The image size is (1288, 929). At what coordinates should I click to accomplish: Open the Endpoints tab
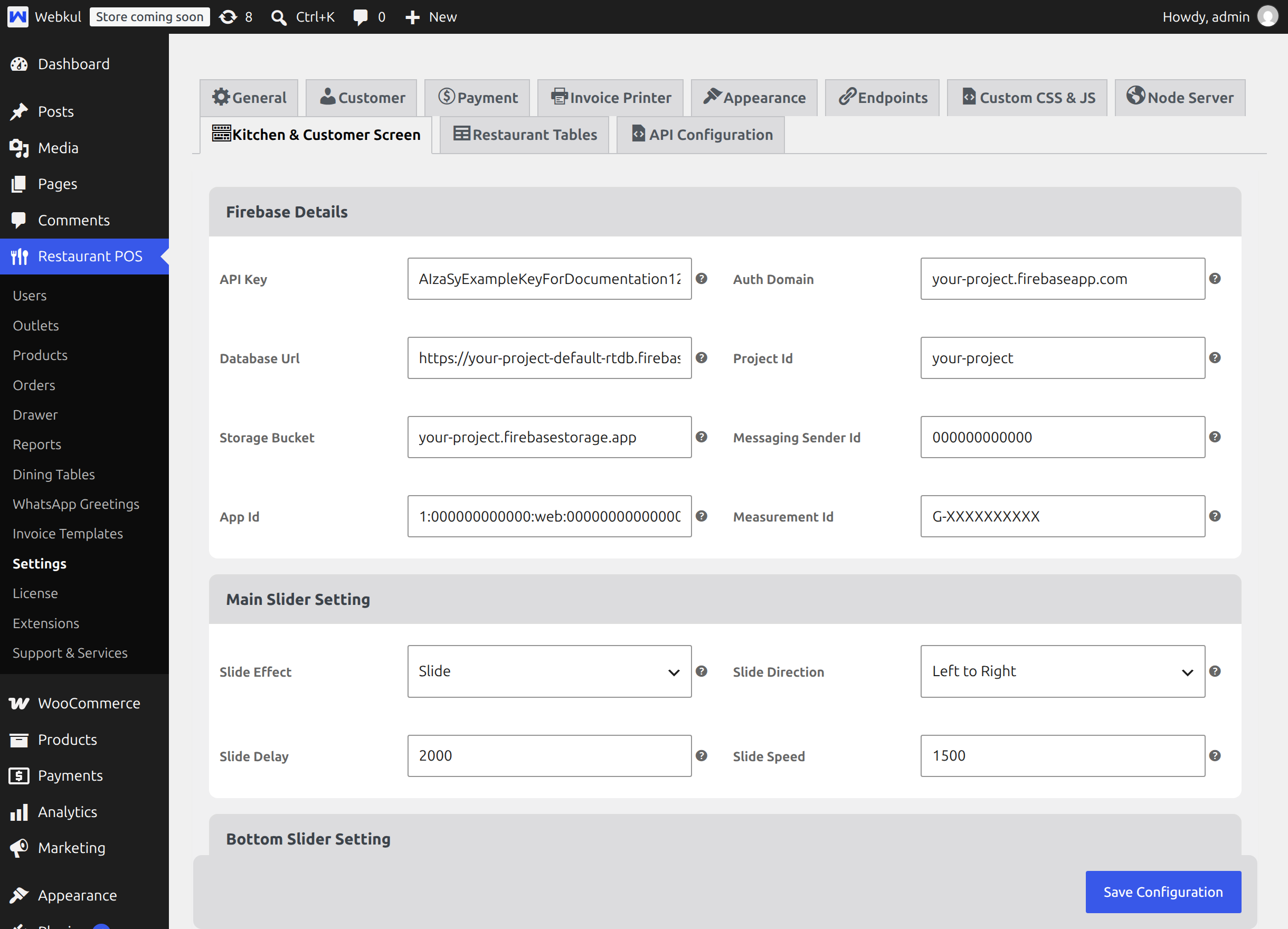coord(883,98)
